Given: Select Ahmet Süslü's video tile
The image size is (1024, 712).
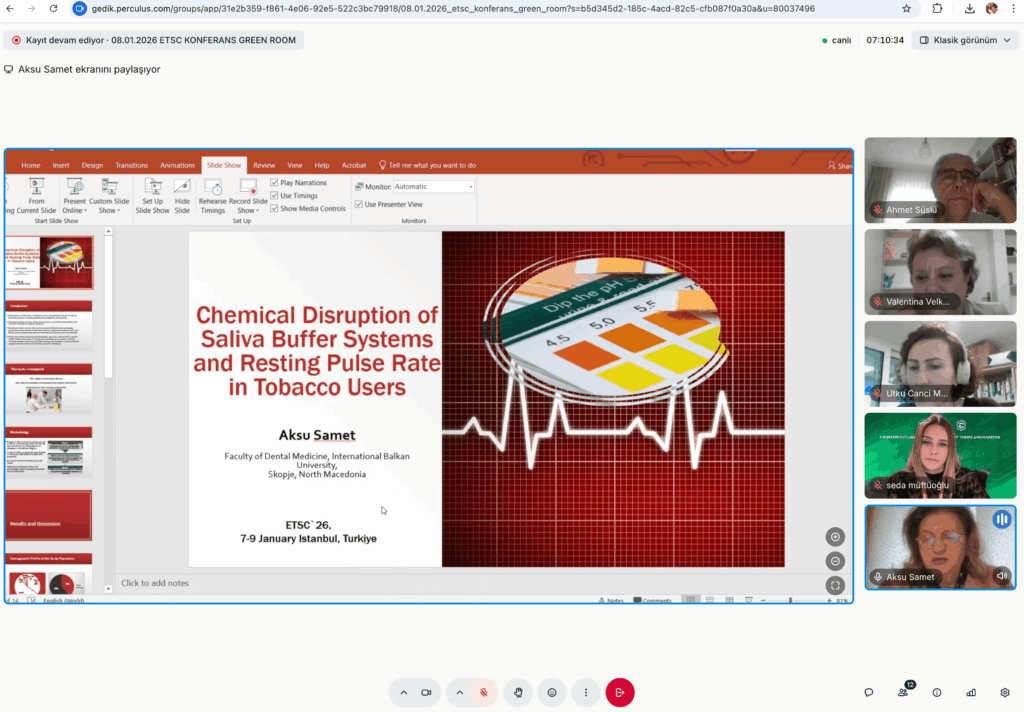Looking at the screenshot, I should click(940, 180).
